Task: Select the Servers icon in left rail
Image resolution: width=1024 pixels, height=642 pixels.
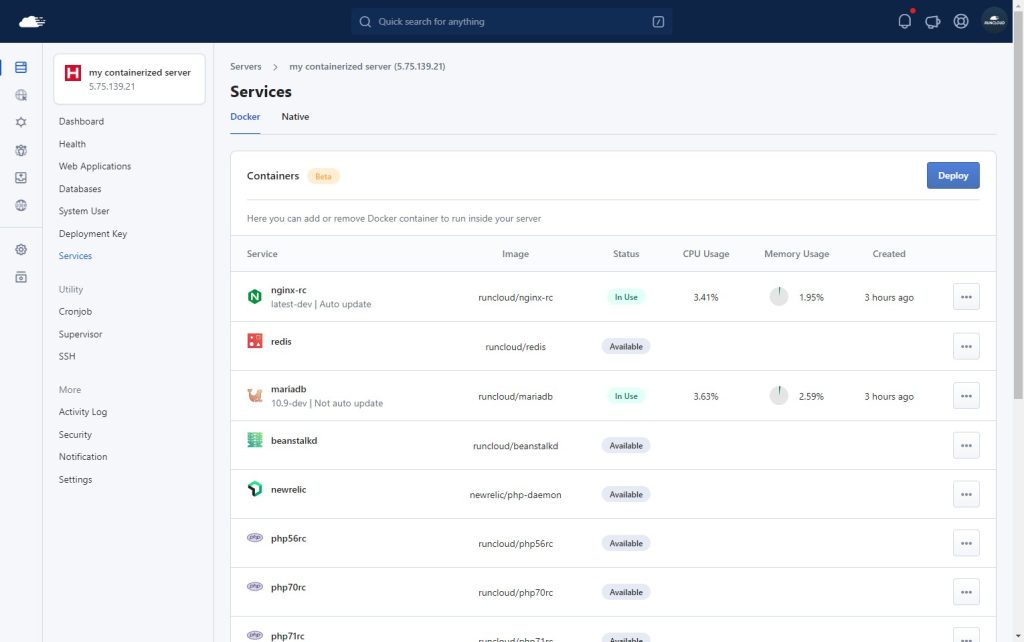Action: tap(21, 67)
